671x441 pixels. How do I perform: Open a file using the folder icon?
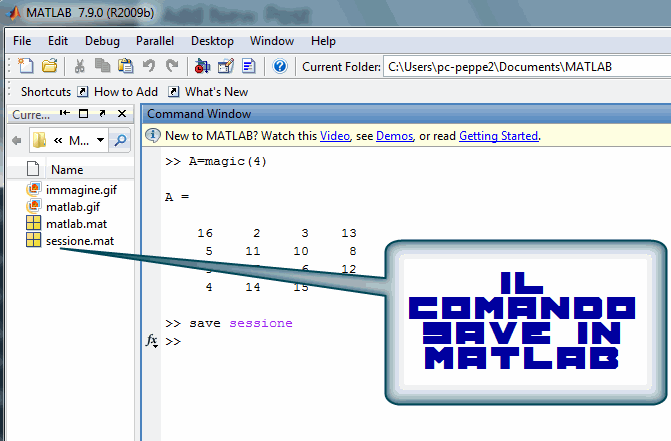[50, 66]
